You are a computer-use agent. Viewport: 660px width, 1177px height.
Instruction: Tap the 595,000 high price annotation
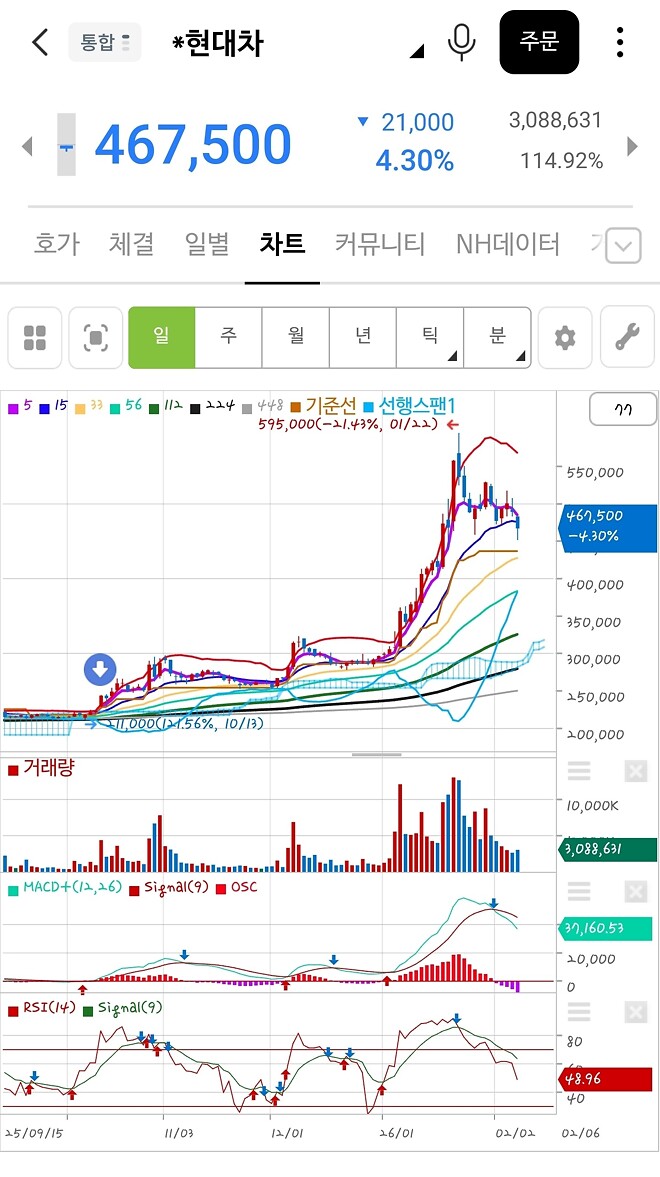[x=349, y=424]
